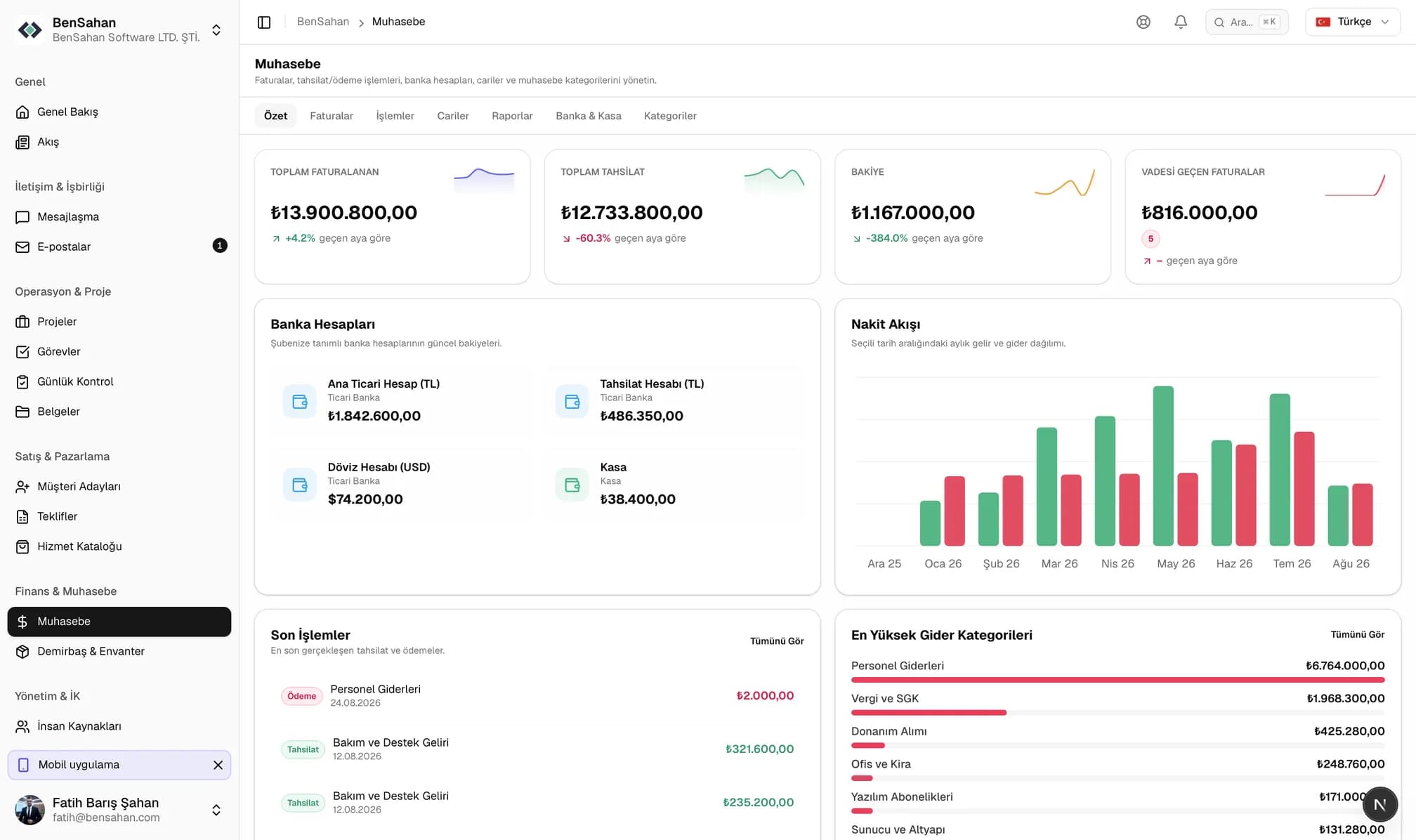Open the İnsan Kaynakları sidebar item

pyautogui.click(x=119, y=726)
